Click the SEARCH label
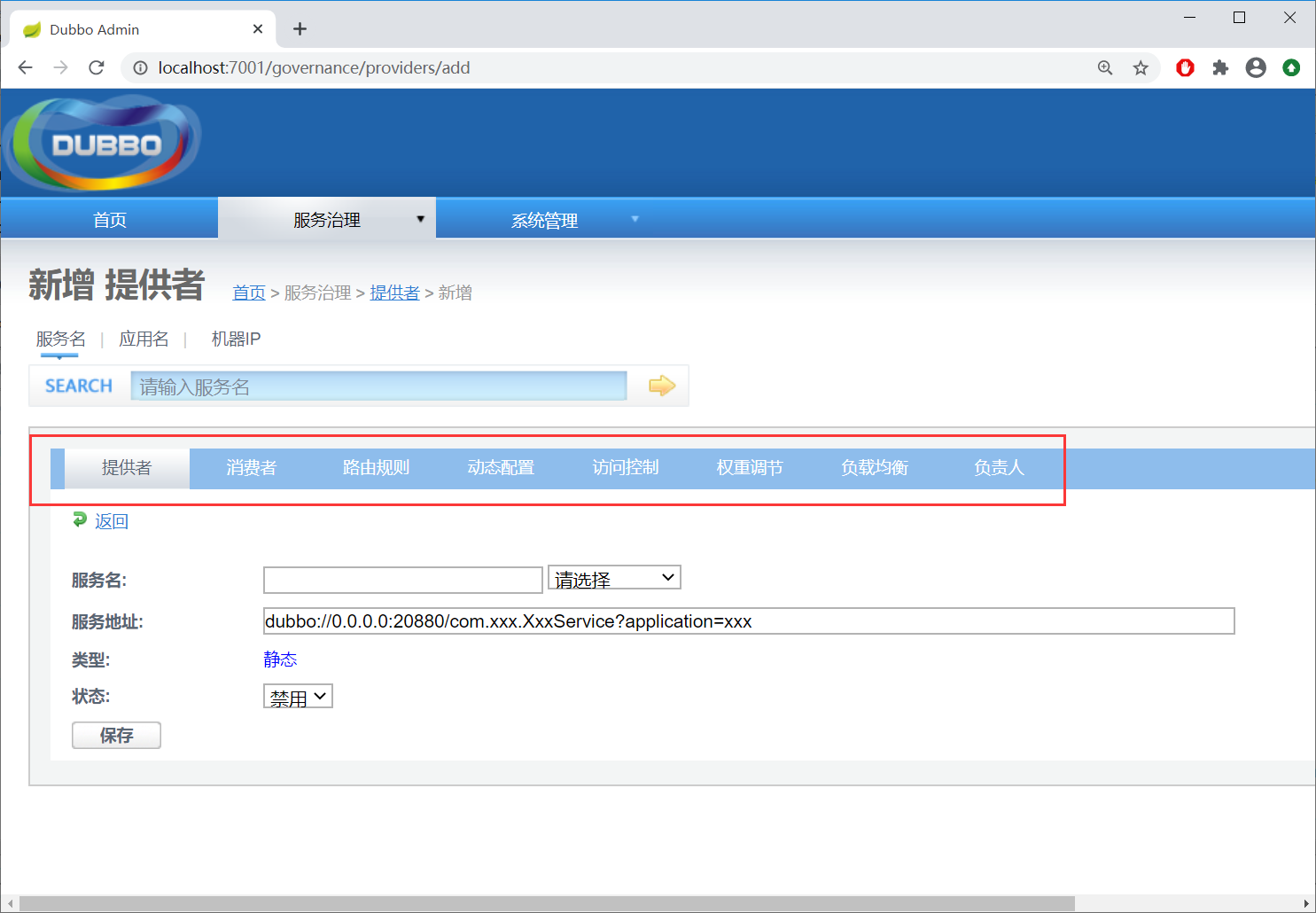The height and width of the screenshot is (913, 1316). coord(79,386)
